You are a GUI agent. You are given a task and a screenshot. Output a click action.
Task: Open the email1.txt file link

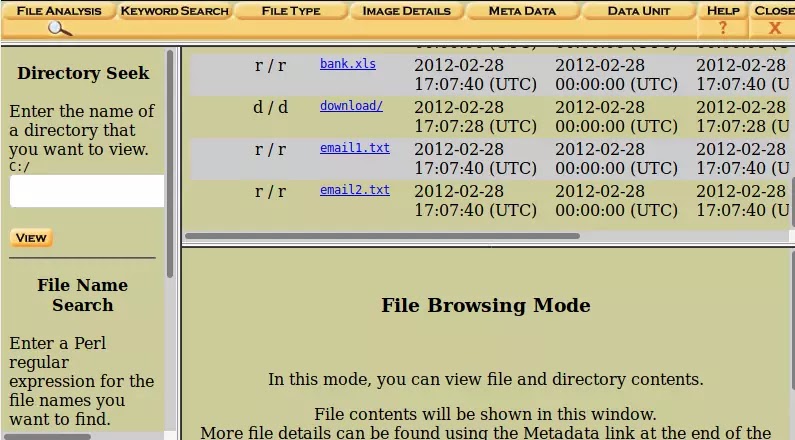[x=354, y=148]
